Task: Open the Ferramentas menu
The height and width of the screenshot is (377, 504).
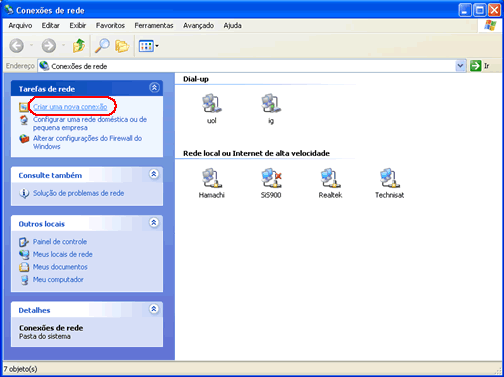Action: [154, 26]
